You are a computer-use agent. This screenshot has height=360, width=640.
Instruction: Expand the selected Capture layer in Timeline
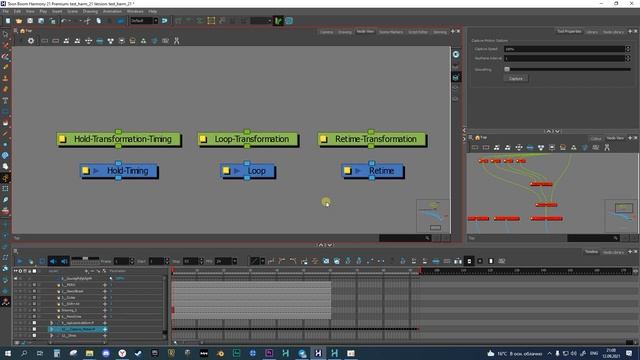[51, 329]
